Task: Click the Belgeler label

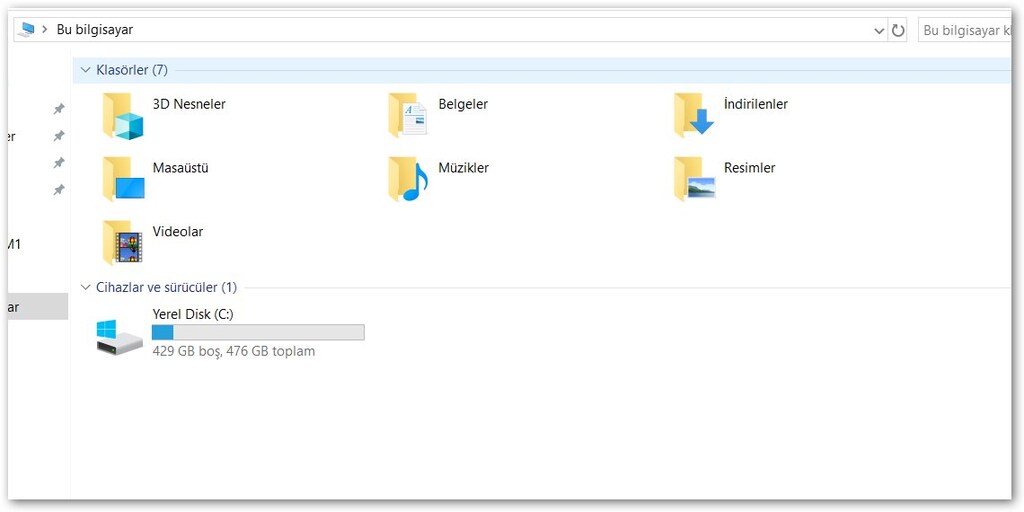Action: [463, 104]
